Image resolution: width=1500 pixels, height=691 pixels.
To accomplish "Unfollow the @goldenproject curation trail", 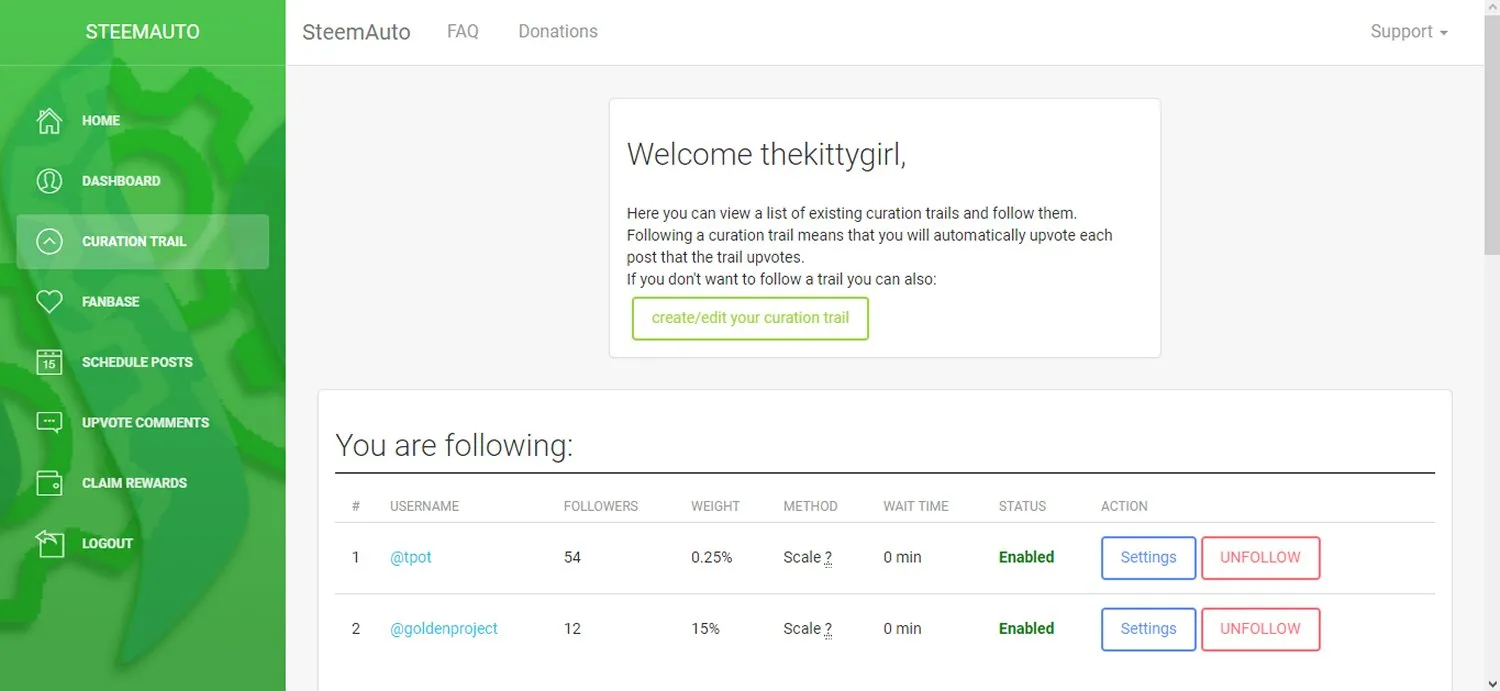I will coord(1260,629).
